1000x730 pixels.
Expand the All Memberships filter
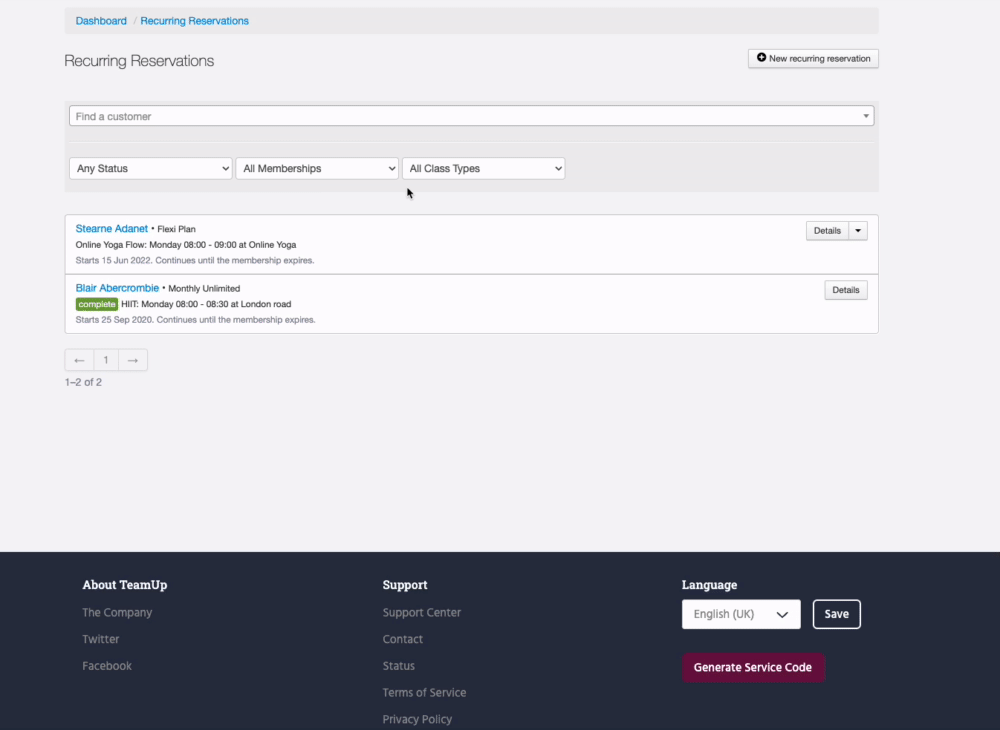tap(317, 169)
